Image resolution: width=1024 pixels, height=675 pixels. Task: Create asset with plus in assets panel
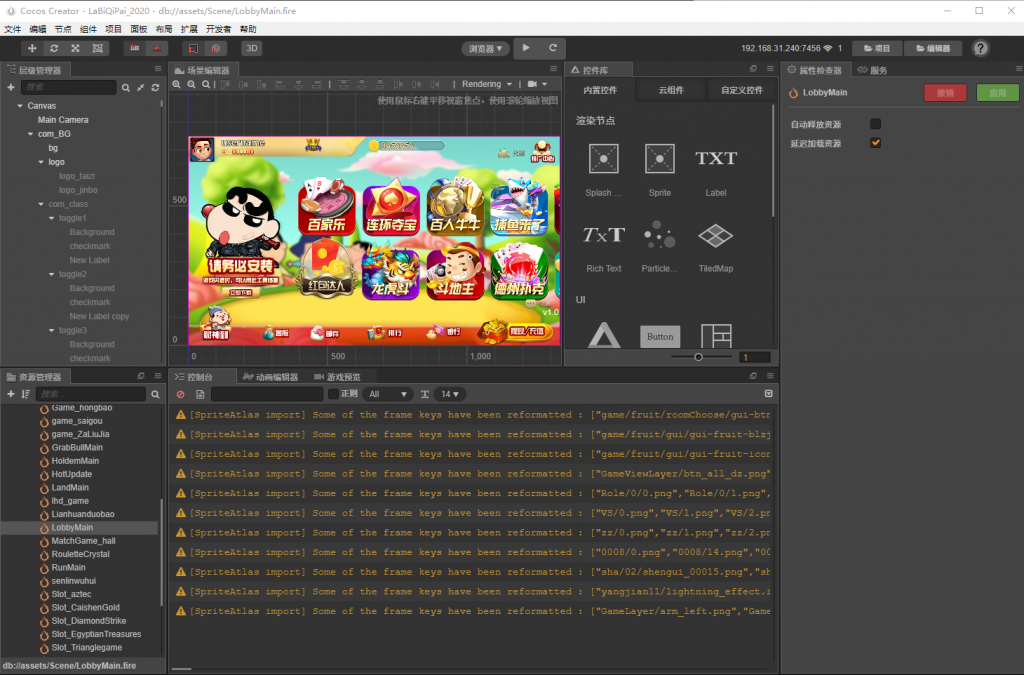[x=10, y=394]
